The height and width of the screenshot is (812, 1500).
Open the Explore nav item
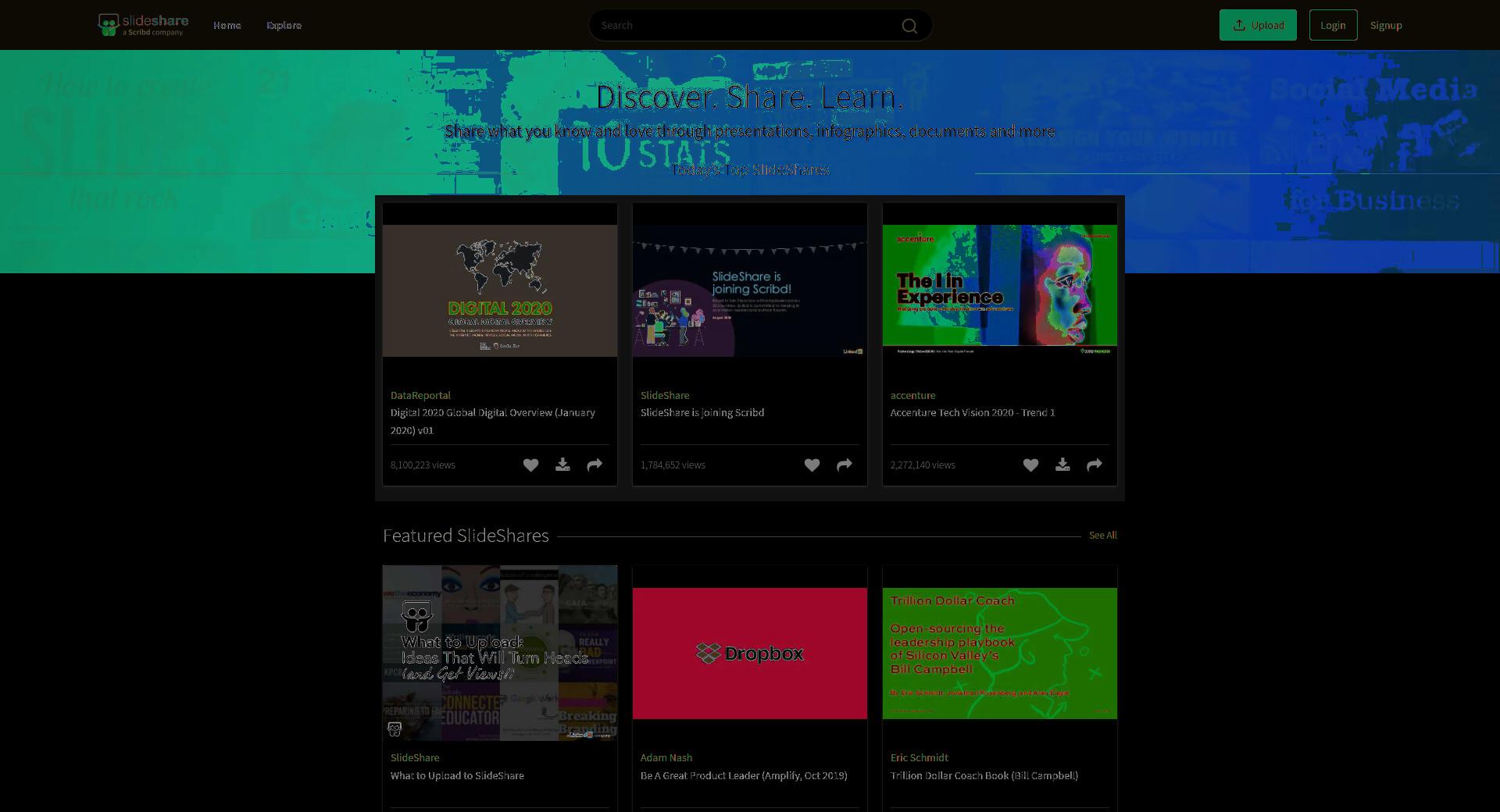284,26
